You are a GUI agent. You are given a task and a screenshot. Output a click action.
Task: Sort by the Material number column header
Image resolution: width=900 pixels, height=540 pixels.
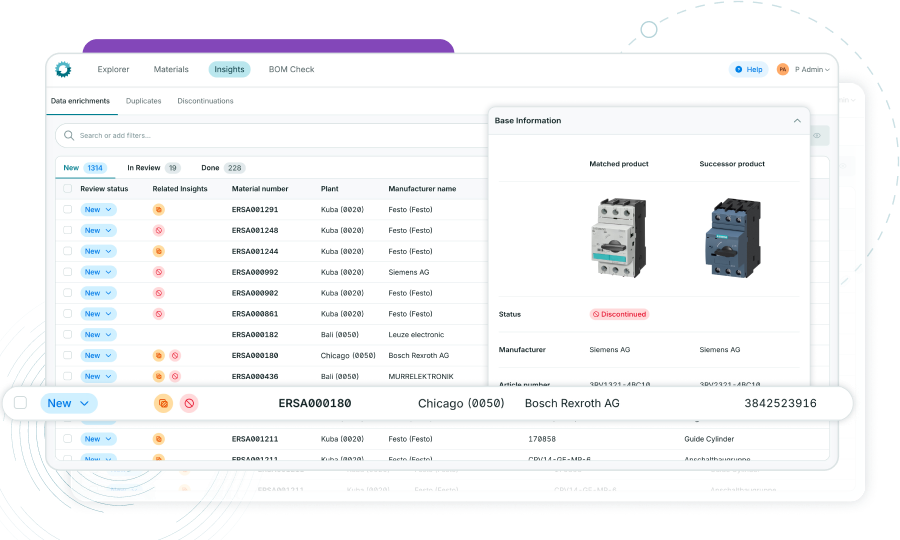(x=260, y=189)
